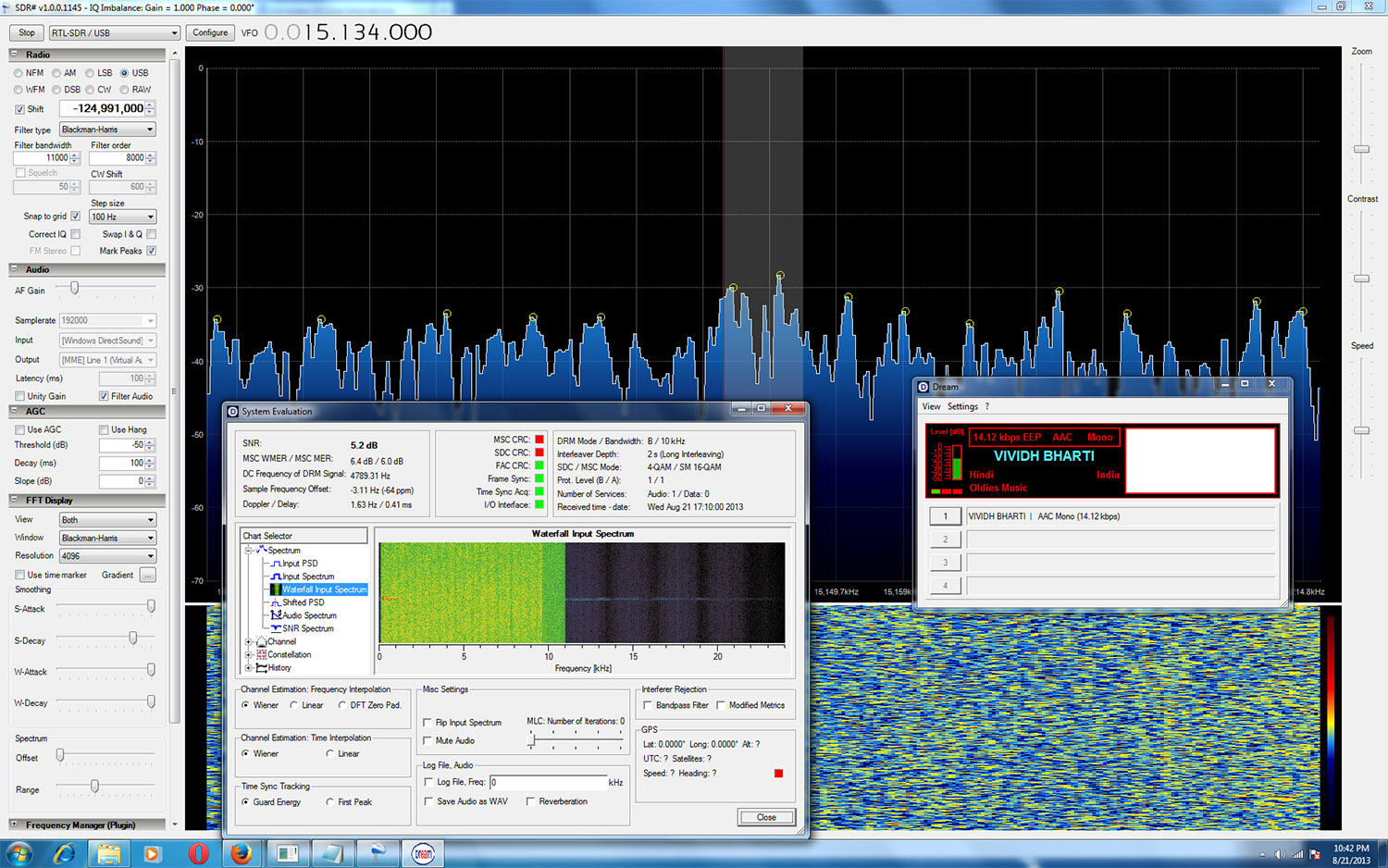1388x868 pixels.
Task: Open the FFT Window dropdown
Action: [x=107, y=538]
